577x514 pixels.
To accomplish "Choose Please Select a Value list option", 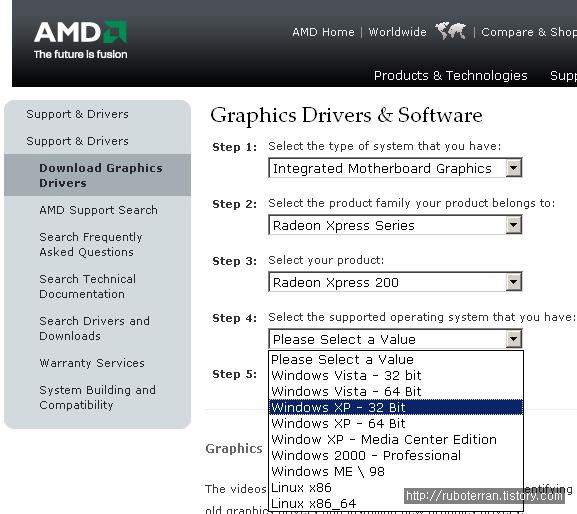I will [396, 359].
